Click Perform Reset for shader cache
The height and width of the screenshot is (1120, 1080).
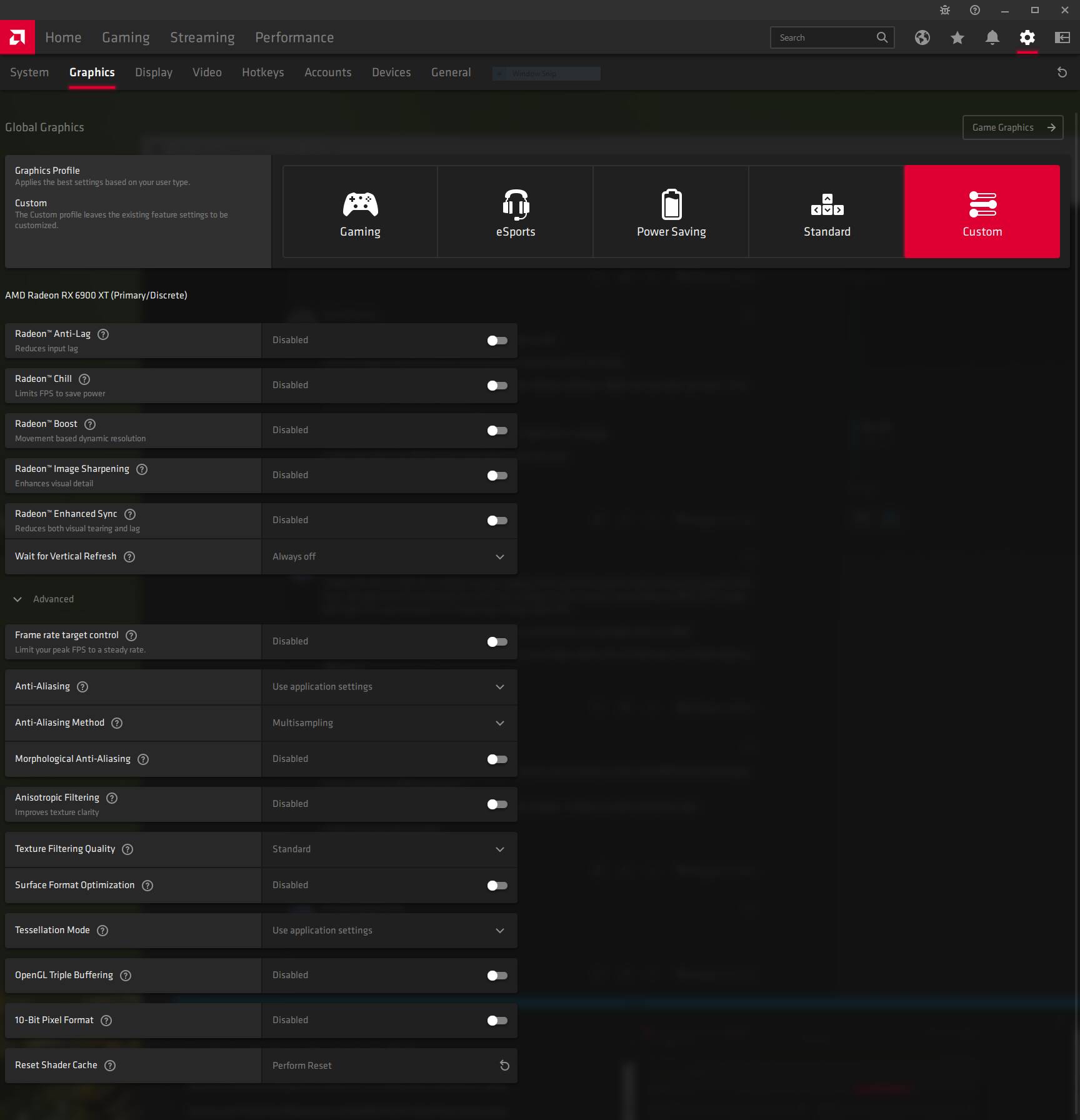(389, 1066)
